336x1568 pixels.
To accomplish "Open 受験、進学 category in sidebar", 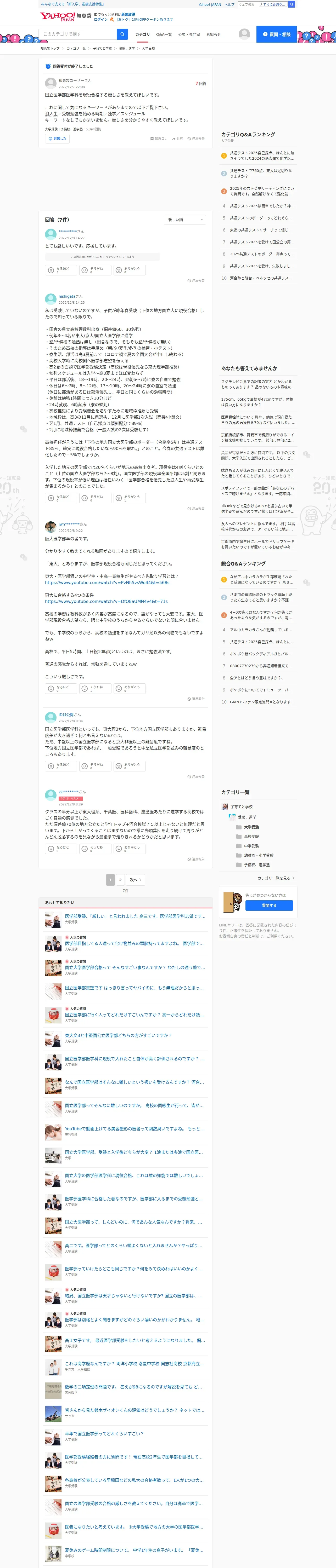I will tap(247, 817).
